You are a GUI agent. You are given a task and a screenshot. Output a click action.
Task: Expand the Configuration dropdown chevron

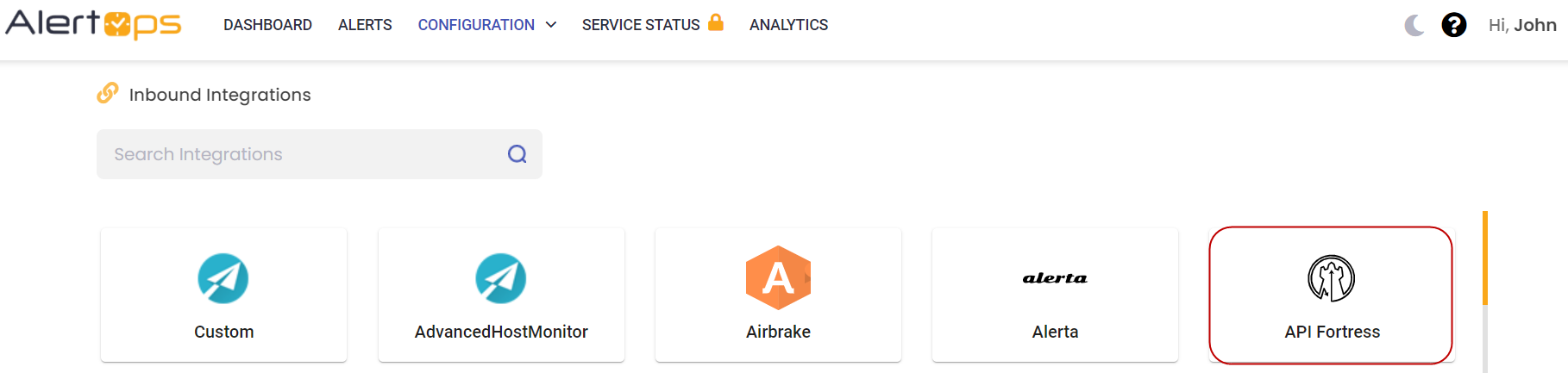(x=551, y=25)
